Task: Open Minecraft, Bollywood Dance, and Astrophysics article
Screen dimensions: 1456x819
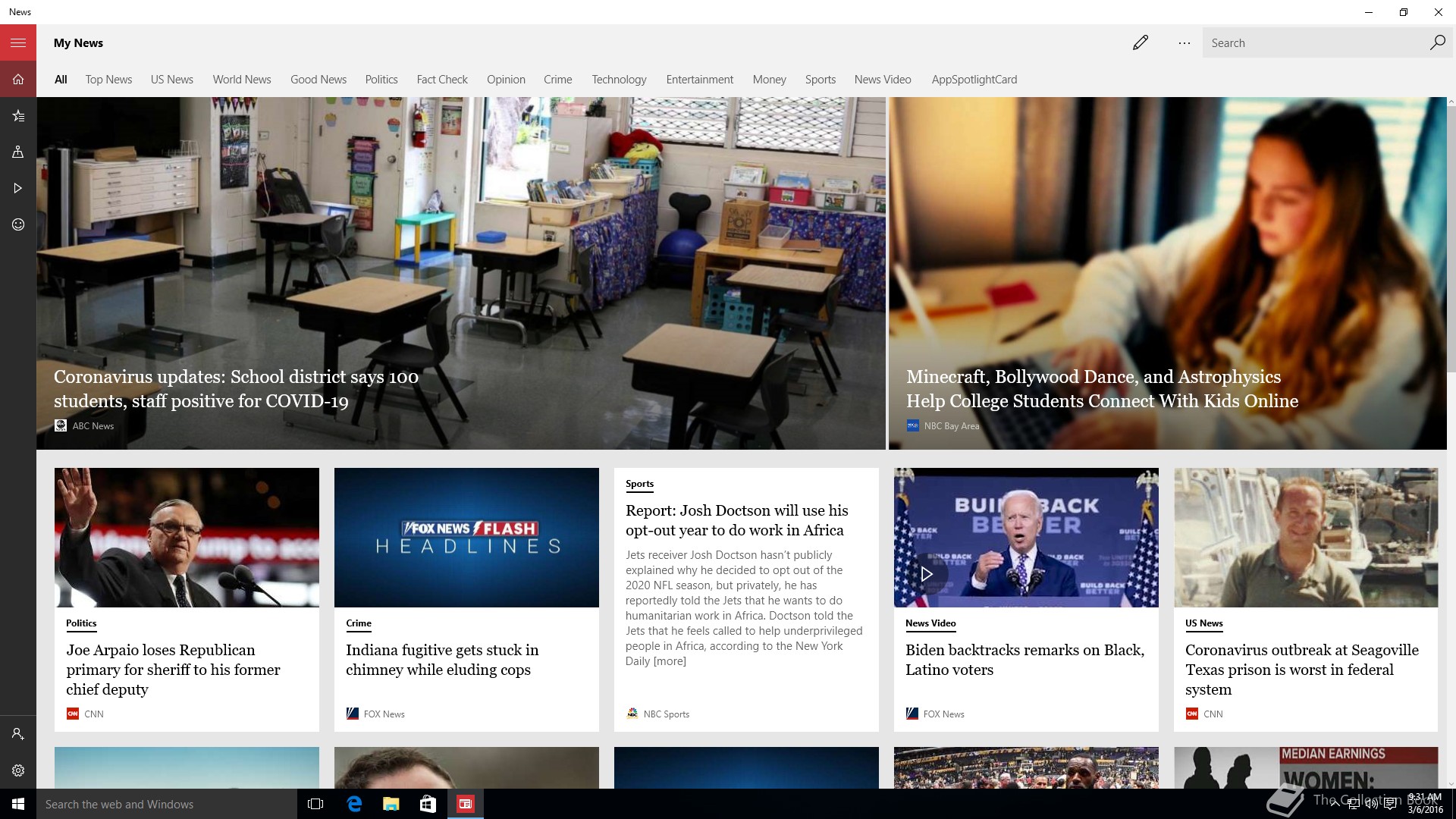Action: tap(1102, 389)
